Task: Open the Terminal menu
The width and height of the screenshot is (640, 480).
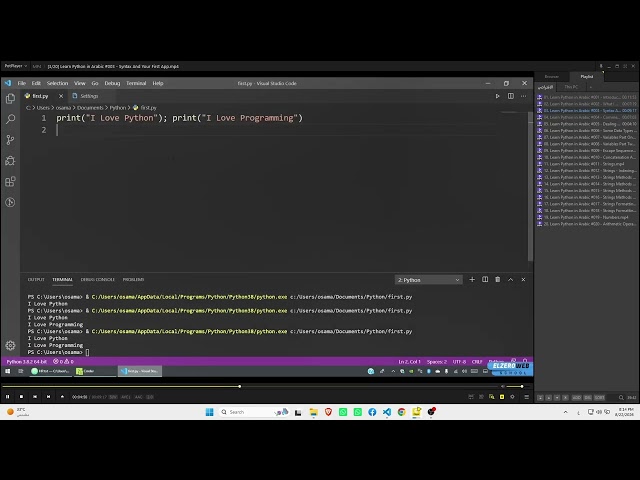Action: 136,83
